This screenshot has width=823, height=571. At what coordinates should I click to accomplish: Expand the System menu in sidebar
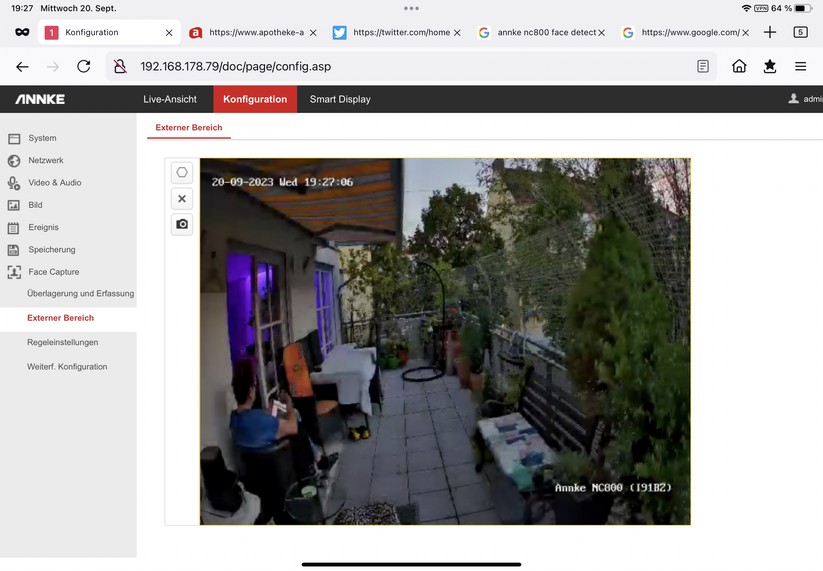coord(42,138)
